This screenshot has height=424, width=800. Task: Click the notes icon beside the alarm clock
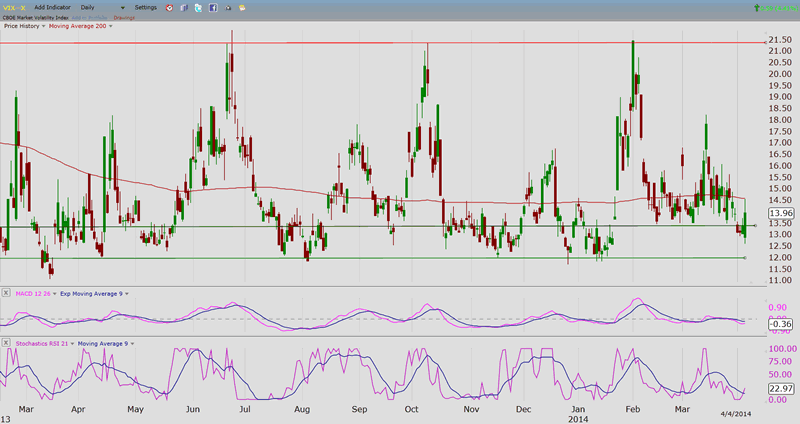pos(184,8)
